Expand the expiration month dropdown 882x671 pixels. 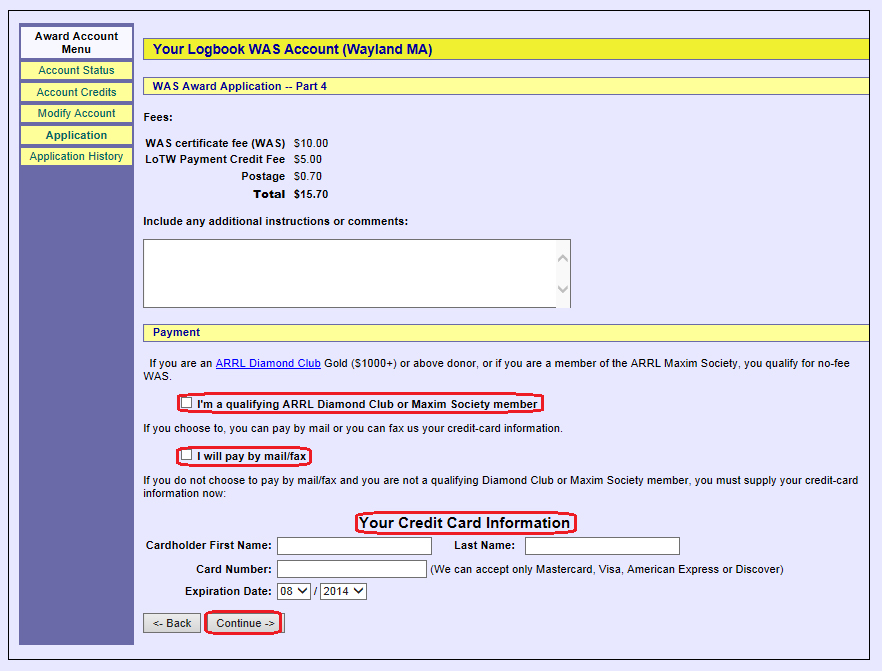pyautogui.click(x=294, y=592)
